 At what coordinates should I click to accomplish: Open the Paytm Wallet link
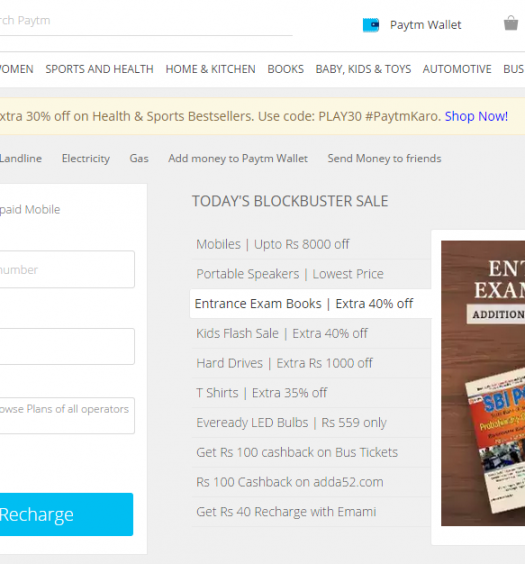click(x=425, y=25)
